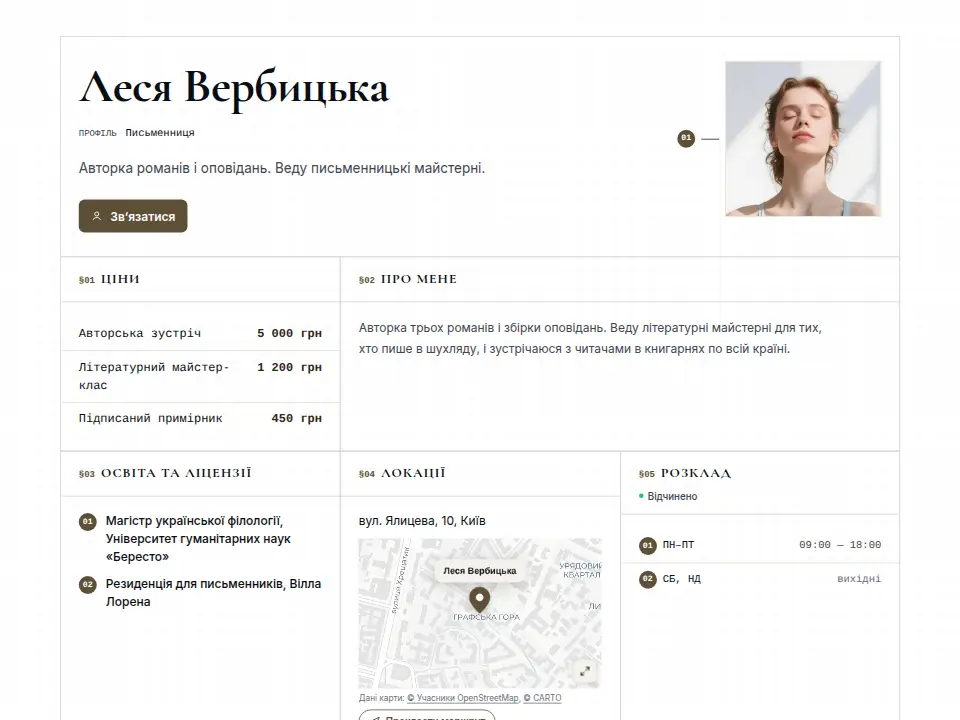Click the 450 грн price value
The image size is (960, 720).
[x=296, y=418]
